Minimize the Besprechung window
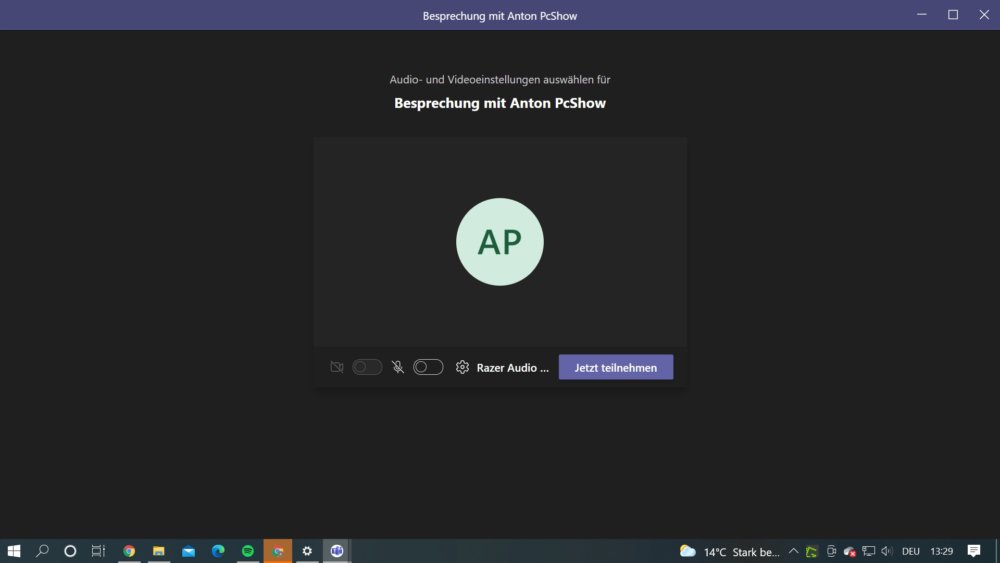The height and width of the screenshot is (563, 1000). click(922, 15)
